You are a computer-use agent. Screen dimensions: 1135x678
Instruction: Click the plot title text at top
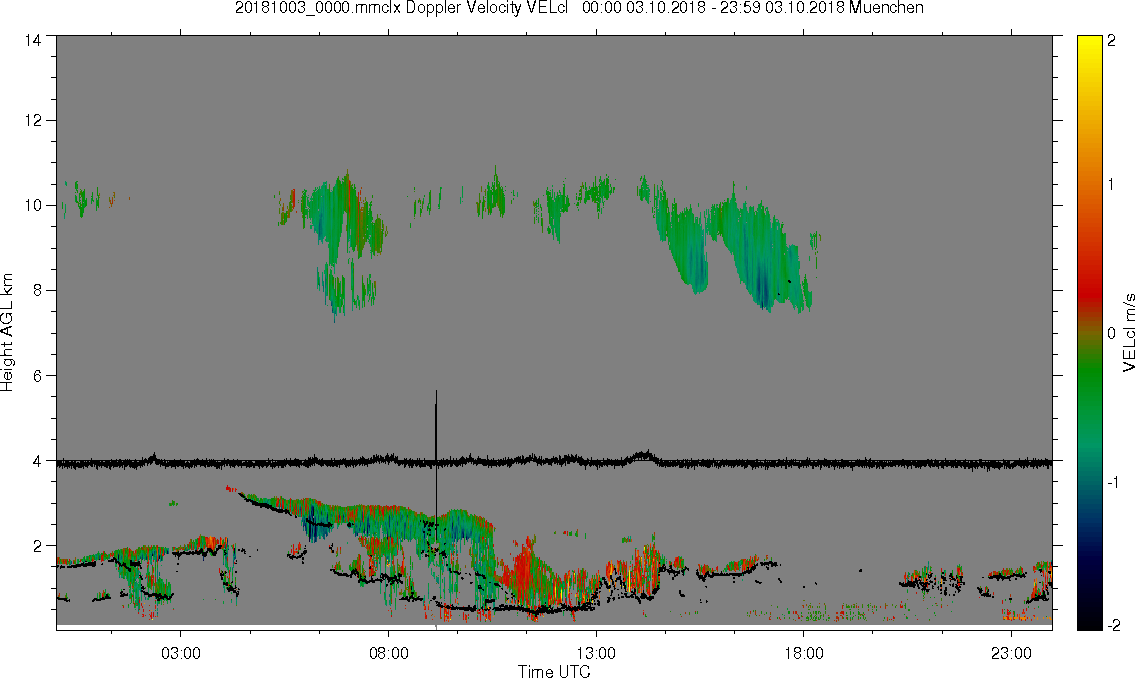579,8
